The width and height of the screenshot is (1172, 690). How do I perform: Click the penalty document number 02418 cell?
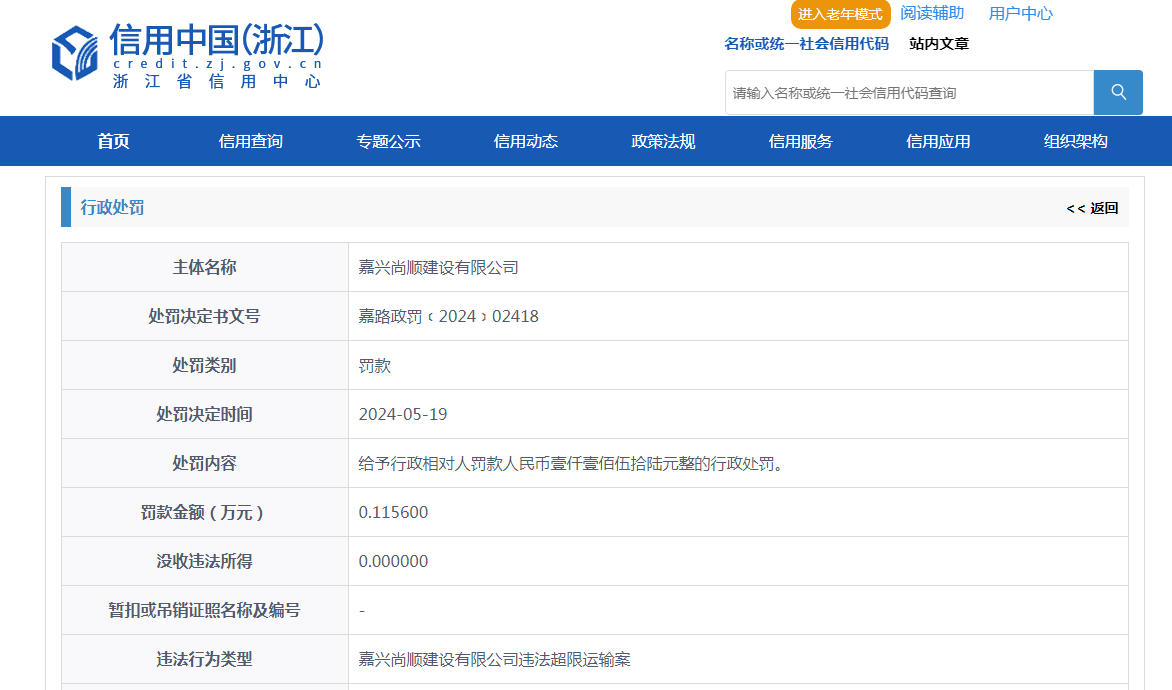448,317
